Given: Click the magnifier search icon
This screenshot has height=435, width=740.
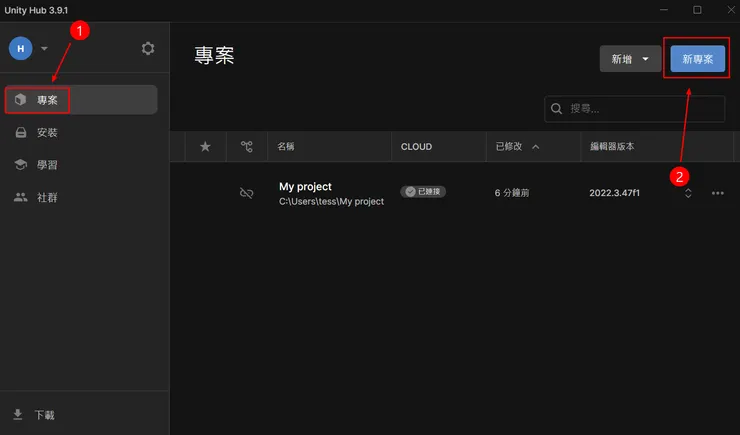Looking at the screenshot, I should pos(556,109).
